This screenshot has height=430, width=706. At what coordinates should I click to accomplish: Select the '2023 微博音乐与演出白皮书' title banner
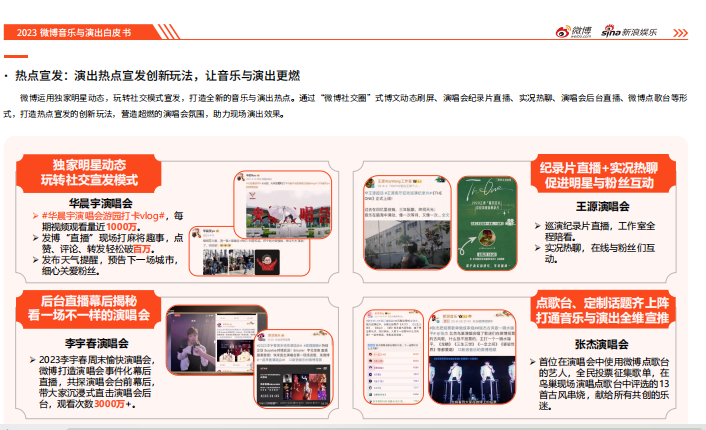[74, 32]
